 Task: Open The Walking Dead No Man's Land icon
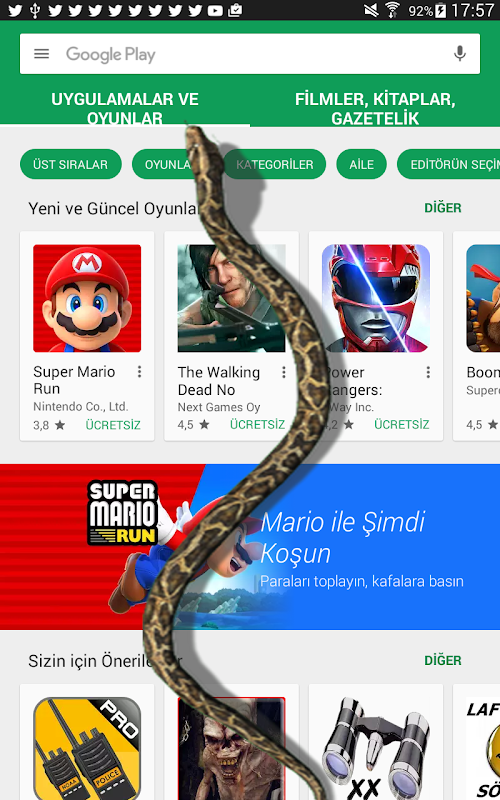pos(231,298)
